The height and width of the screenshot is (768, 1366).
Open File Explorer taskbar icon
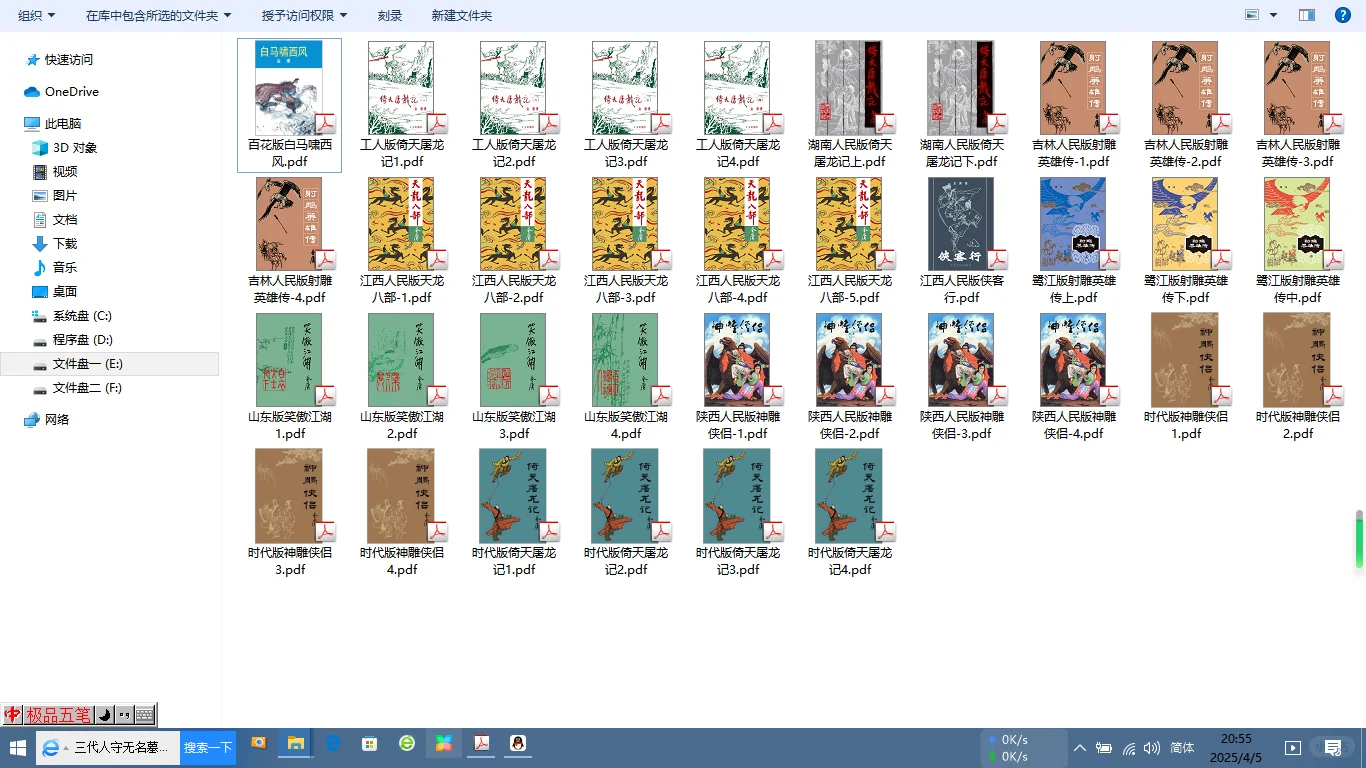pyautogui.click(x=296, y=744)
